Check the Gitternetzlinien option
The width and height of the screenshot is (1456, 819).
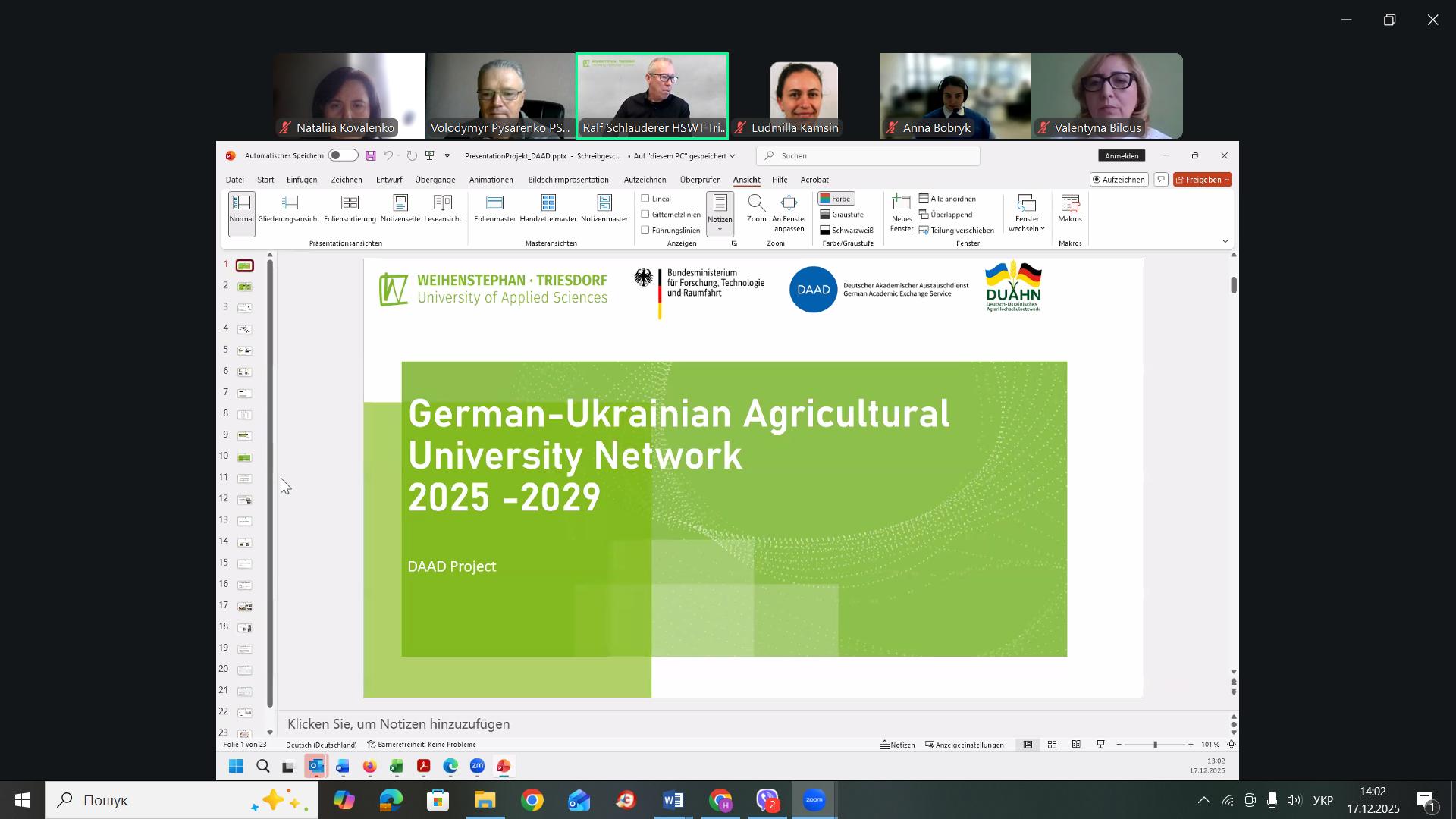646,215
